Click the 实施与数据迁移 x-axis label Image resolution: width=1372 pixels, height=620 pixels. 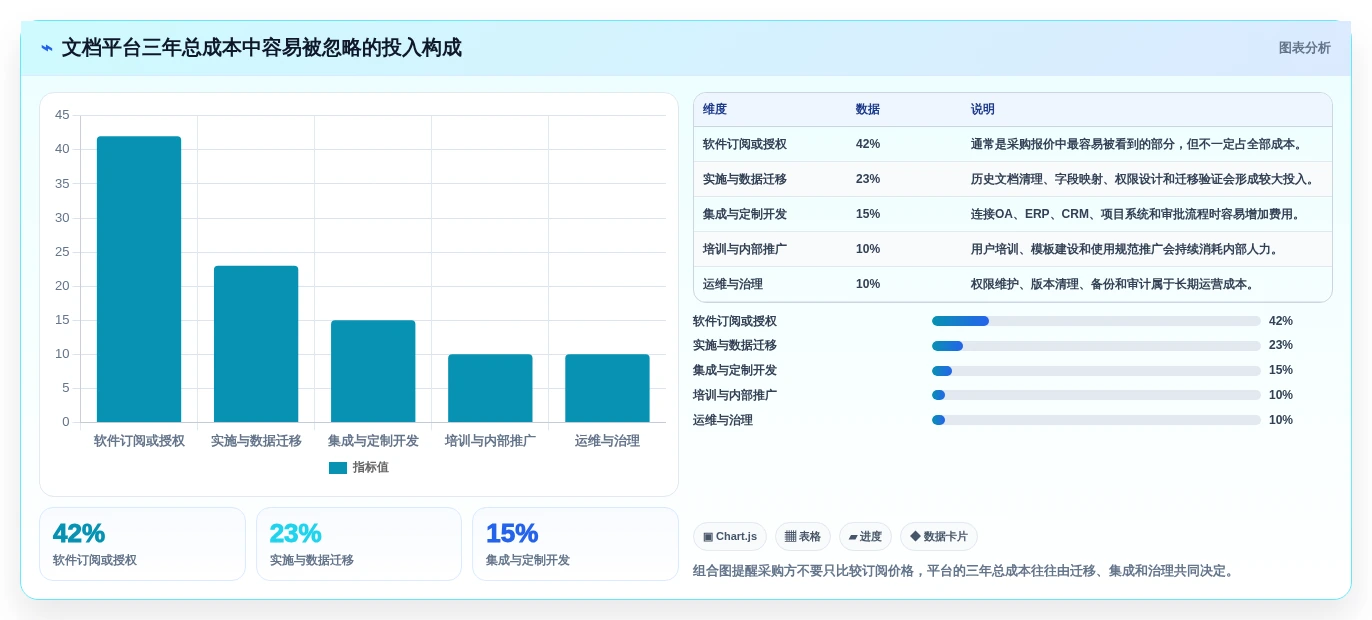click(x=256, y=441)
